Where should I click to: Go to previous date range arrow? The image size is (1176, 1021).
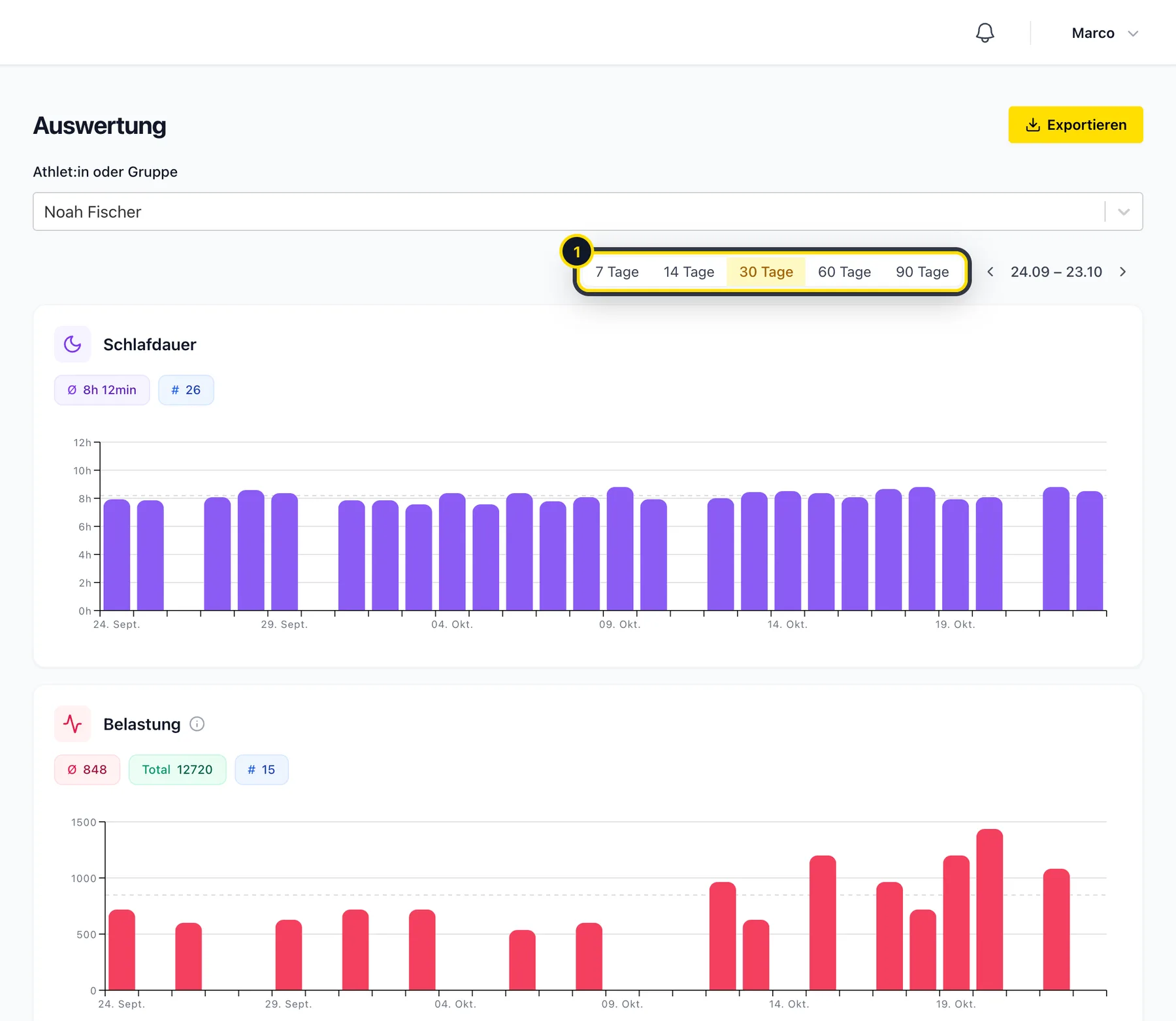[x=990, y=272]
